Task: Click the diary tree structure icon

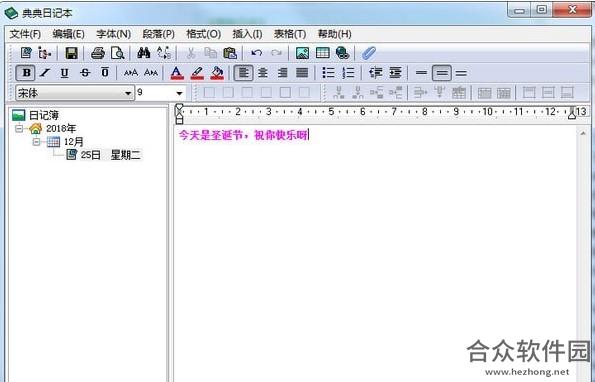Action: coord(44,53)
